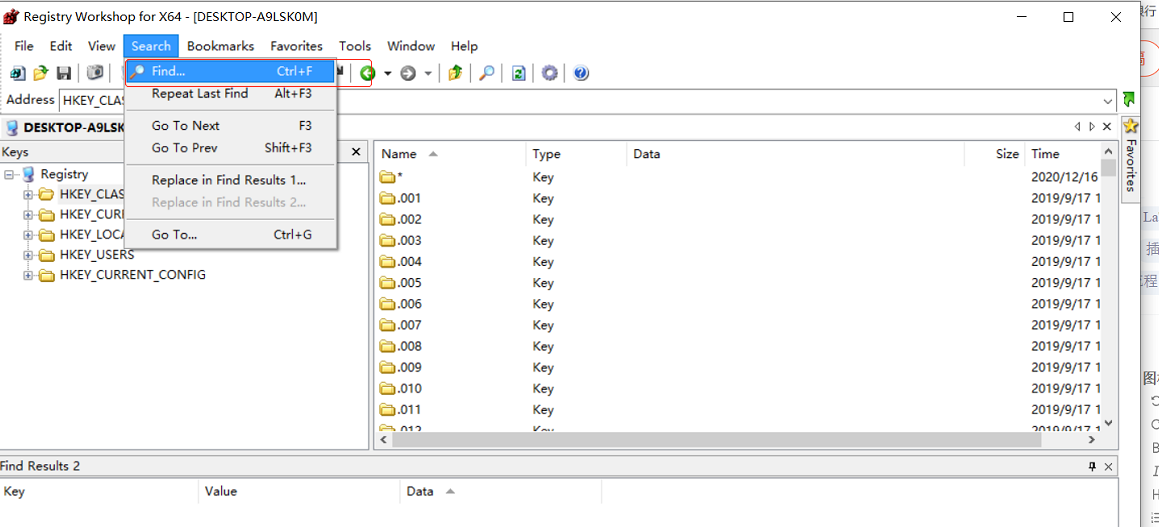Close the Find Results 2 panel
Image resolution: width=1159 pixels, height=527 pixels.
click(1108, 466)
